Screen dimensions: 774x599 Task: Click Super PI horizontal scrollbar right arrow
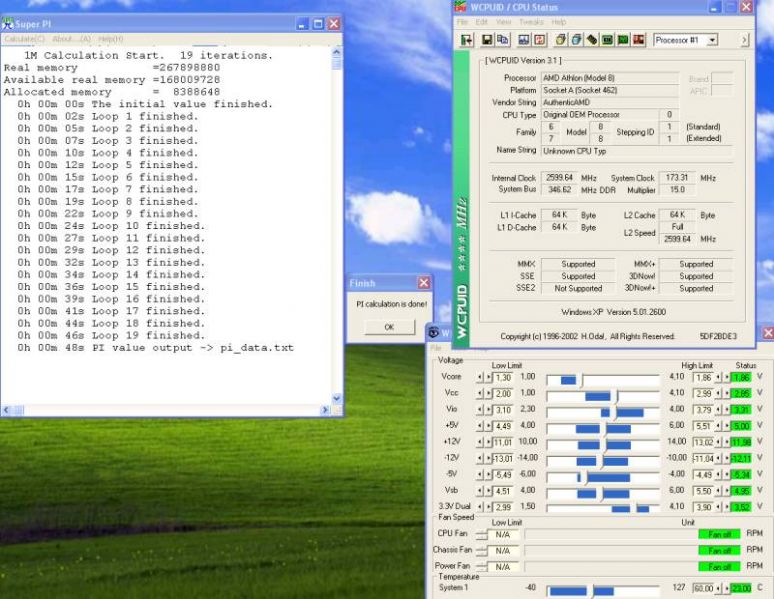(325, 410)
